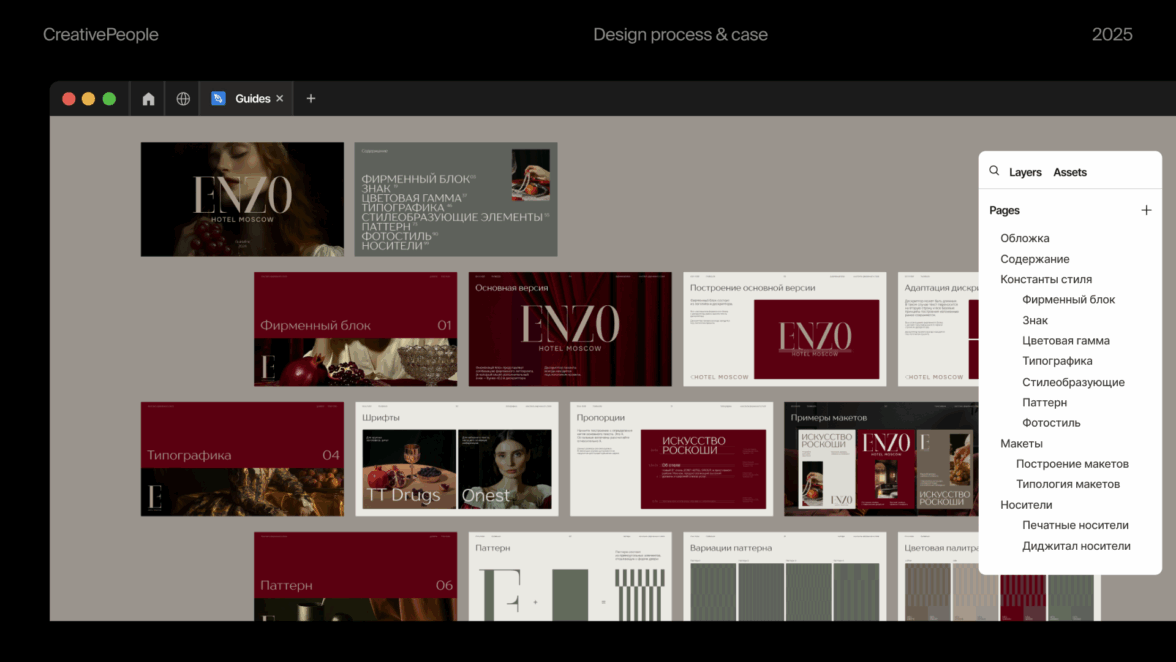Click the search magnifier in the panel
Image resolution: width=1176 pixels, height=662 pixels.
point(994,171)
